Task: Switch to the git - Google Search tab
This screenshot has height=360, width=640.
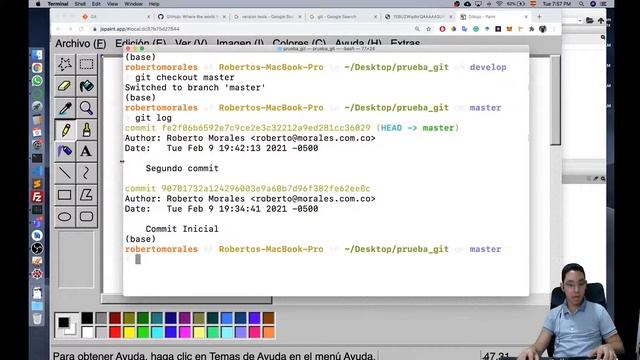Action: point(342,17)
